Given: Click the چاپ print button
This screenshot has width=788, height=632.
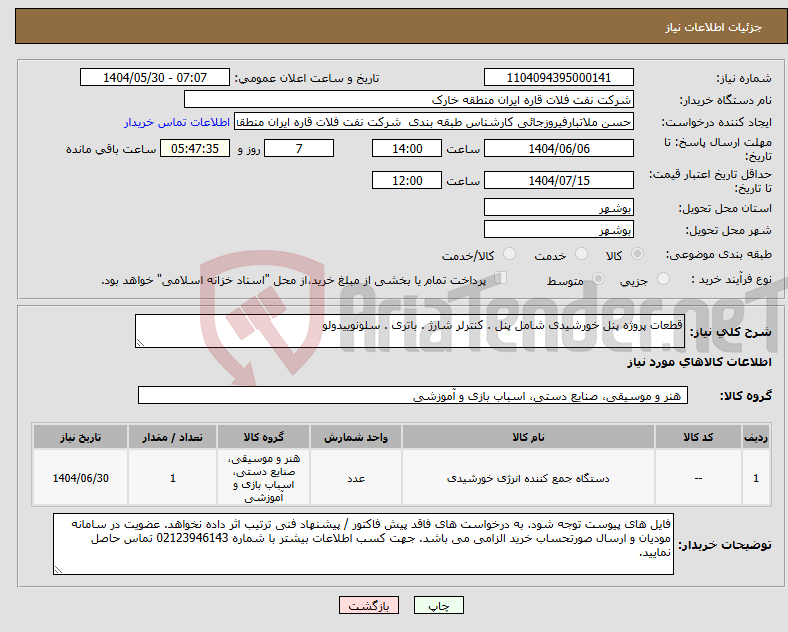Looking at the screenshot, I should [x=439, y=605].
